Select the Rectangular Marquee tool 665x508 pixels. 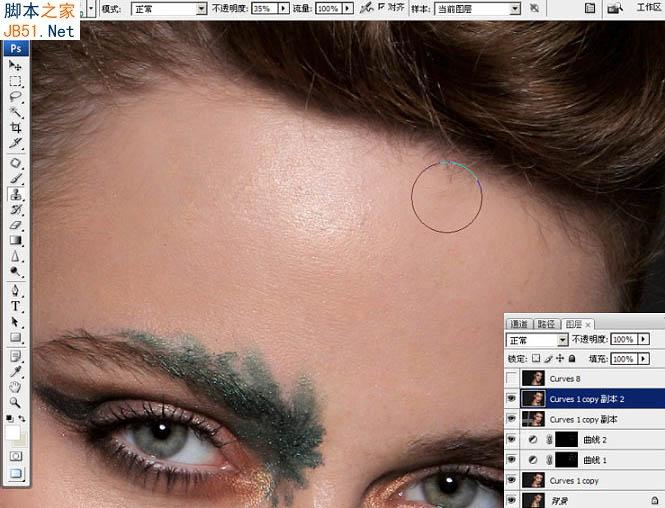tap(16, 81)
